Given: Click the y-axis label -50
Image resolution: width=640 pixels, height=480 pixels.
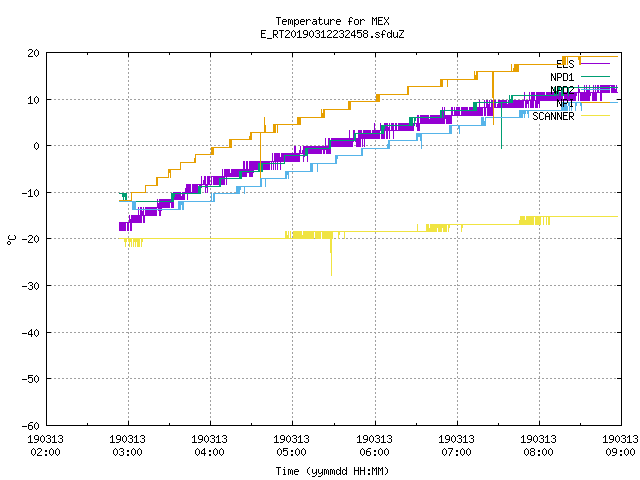Looking at the screenshot, I should pos(31,379).
